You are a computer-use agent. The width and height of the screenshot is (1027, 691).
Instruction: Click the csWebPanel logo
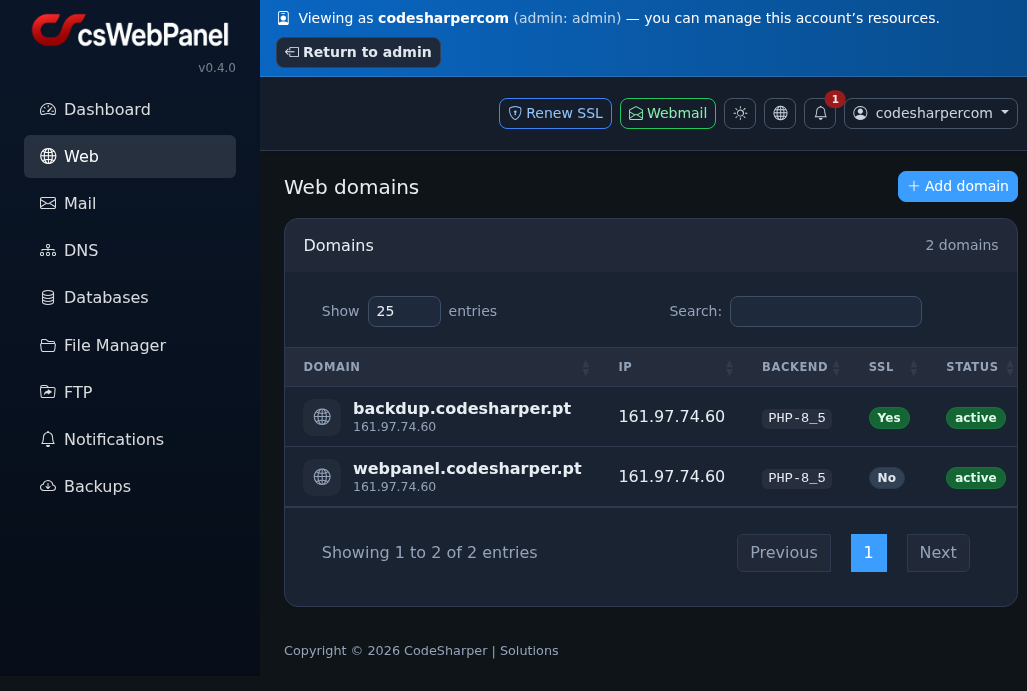click(130, 30)
